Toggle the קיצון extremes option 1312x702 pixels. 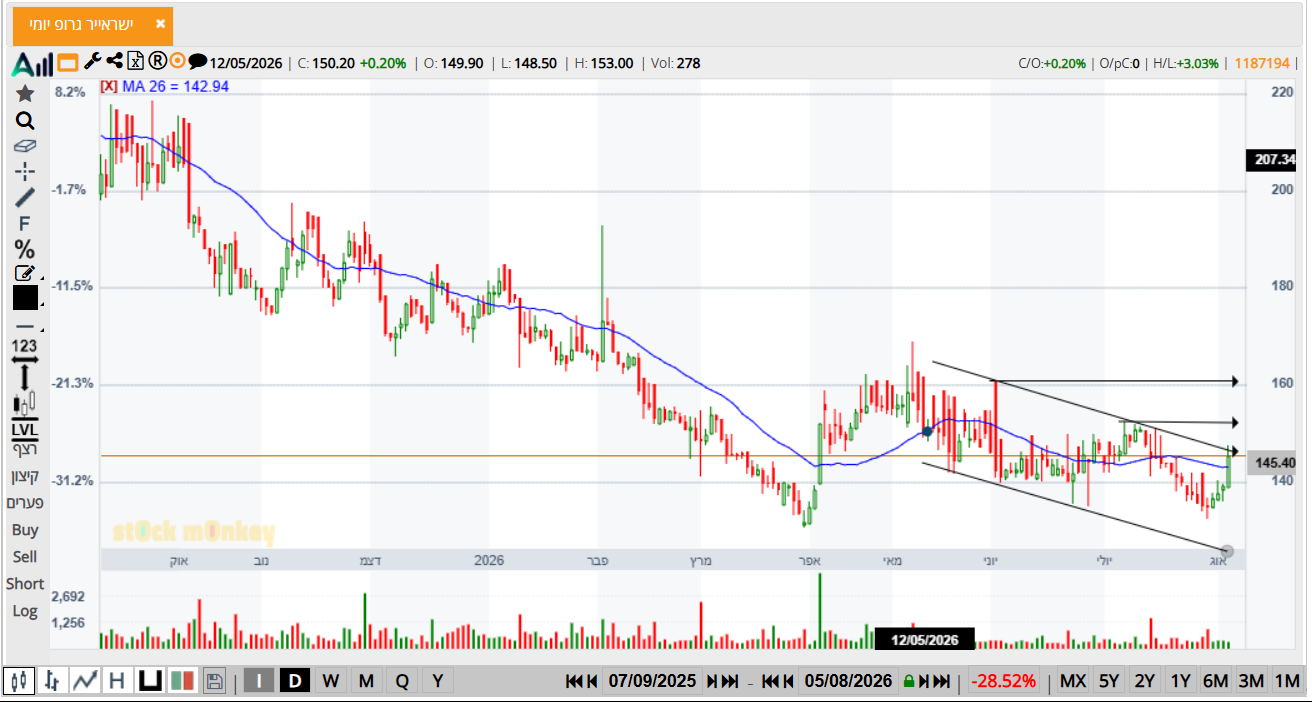(25, 475)
